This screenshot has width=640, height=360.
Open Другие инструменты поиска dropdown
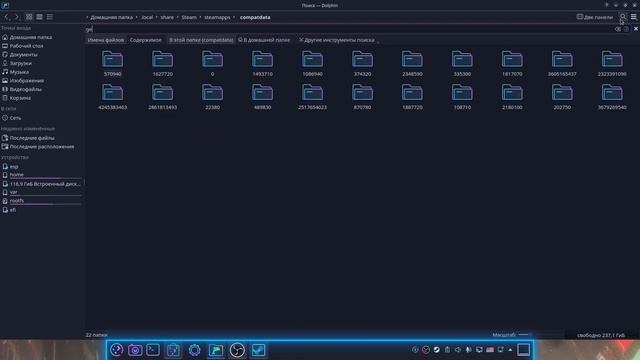338,40
